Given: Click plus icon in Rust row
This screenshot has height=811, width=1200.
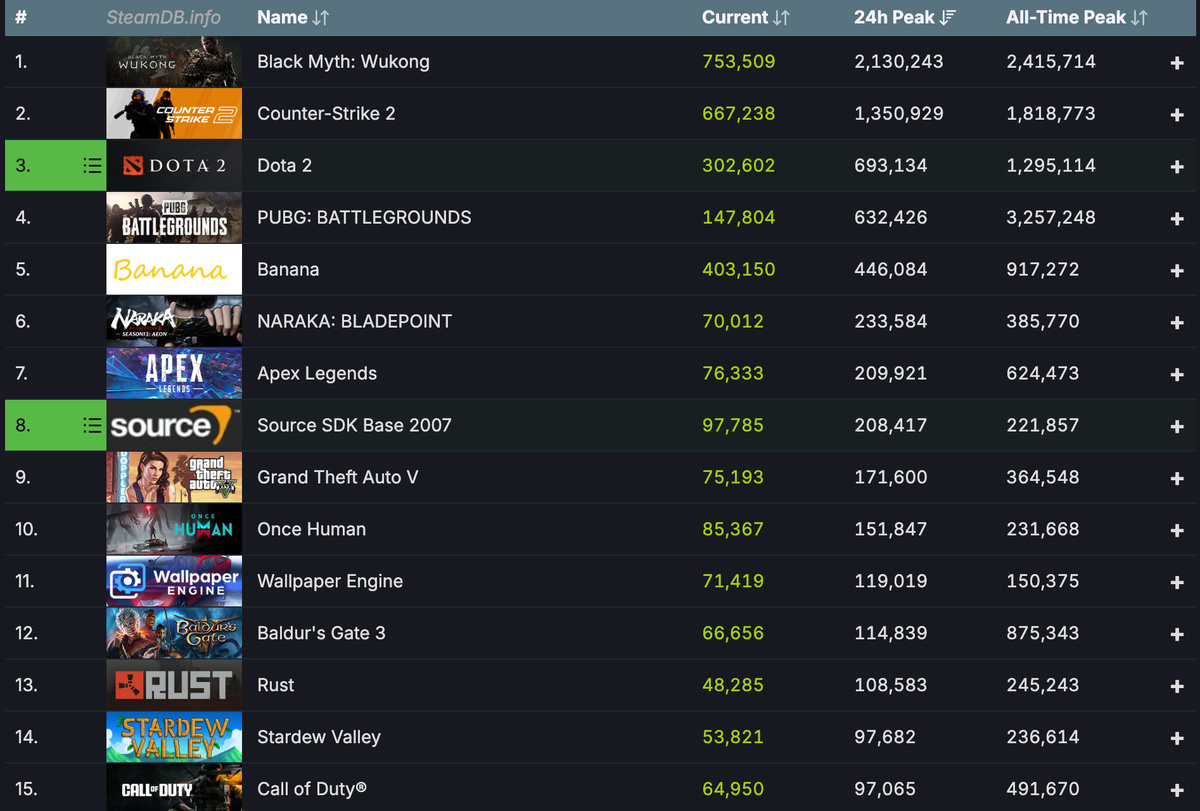Looking at the screenshot, I should 1177,686.
